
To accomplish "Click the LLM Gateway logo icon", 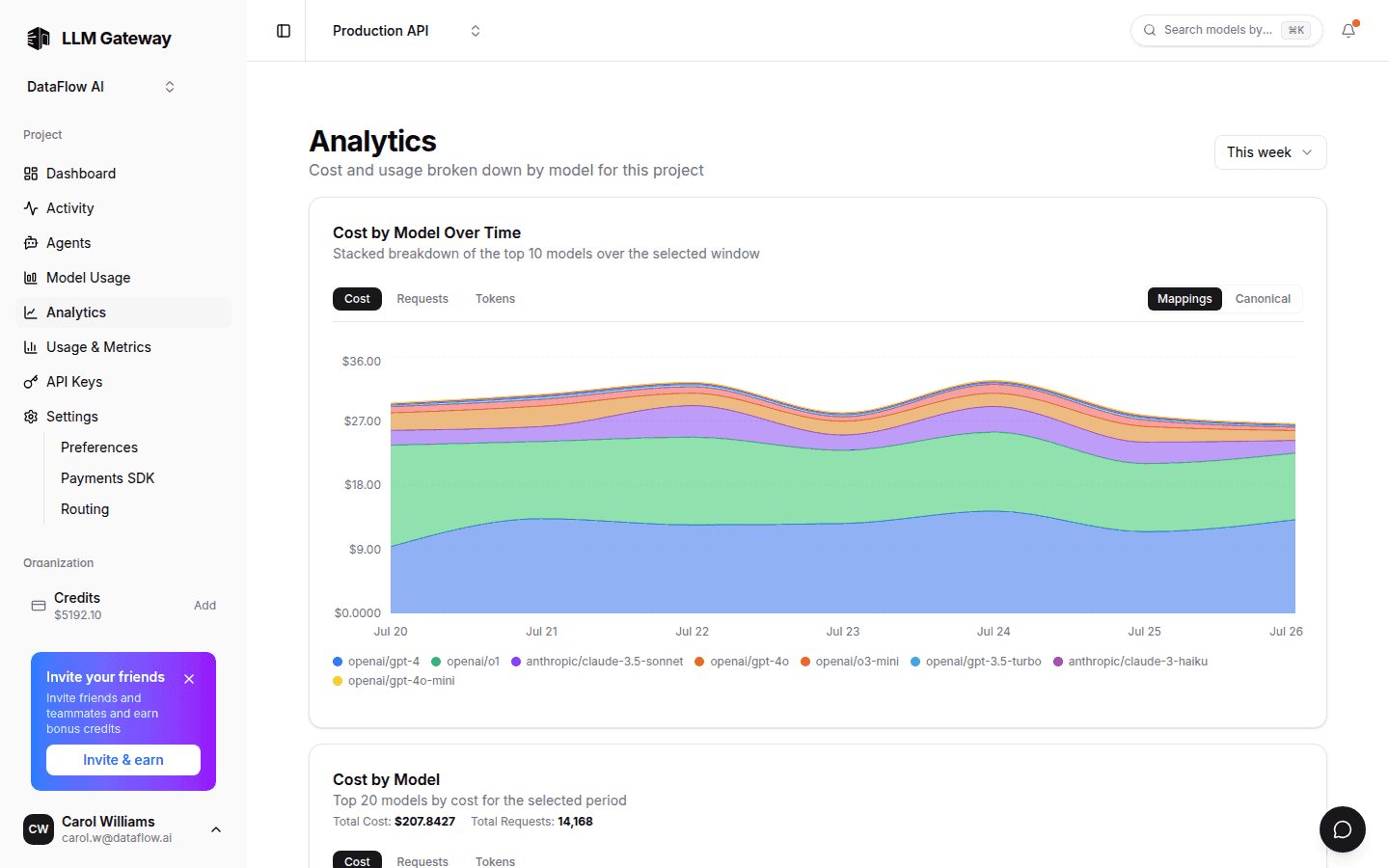I will click(39, 39).
